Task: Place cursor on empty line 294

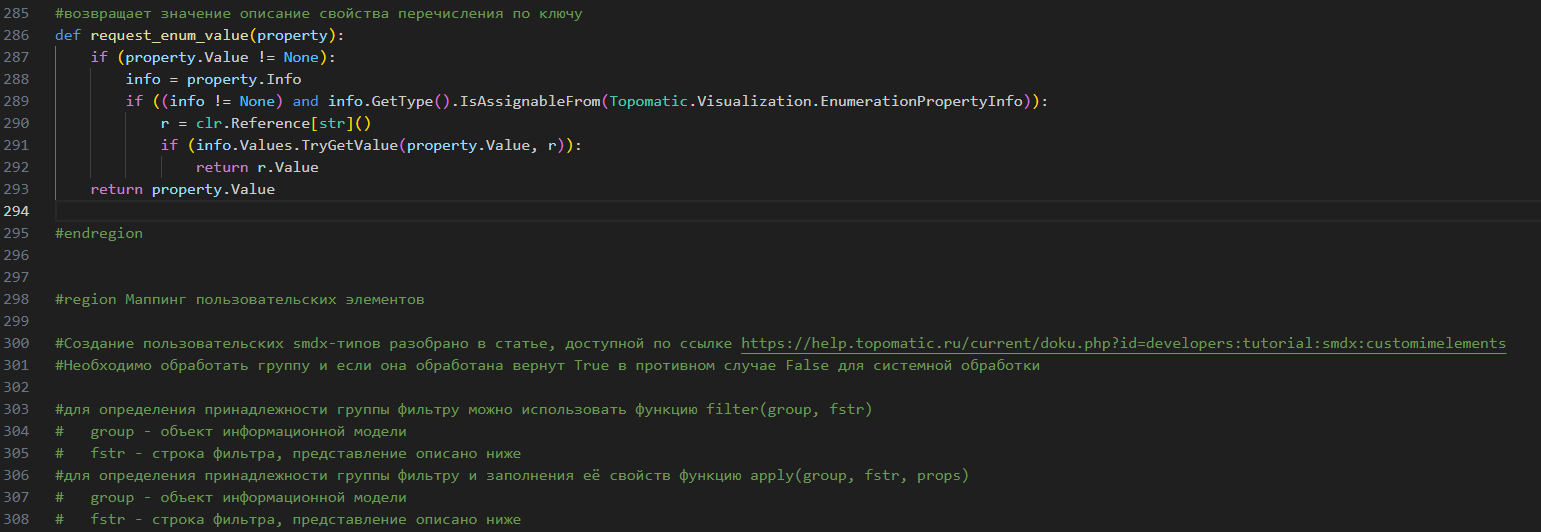Action: (400, 211)
